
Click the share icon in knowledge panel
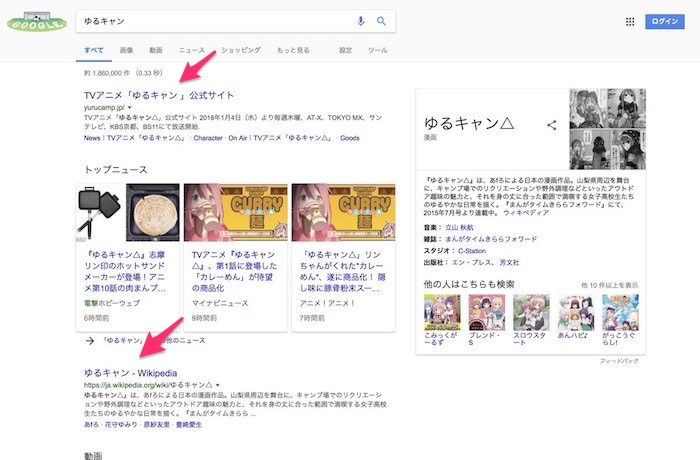point(551,125)
